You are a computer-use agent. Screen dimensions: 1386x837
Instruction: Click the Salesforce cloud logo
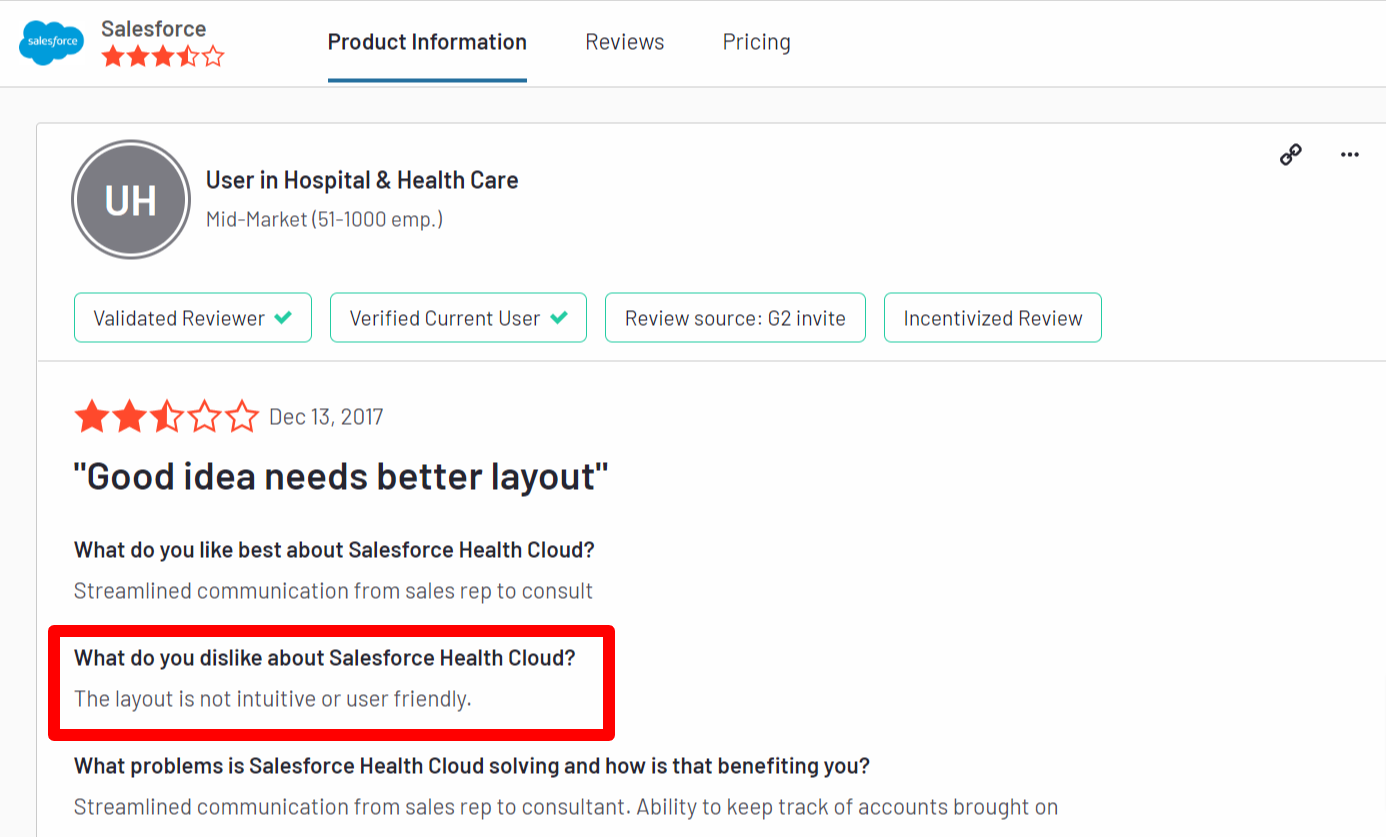[x=51, y=41]
